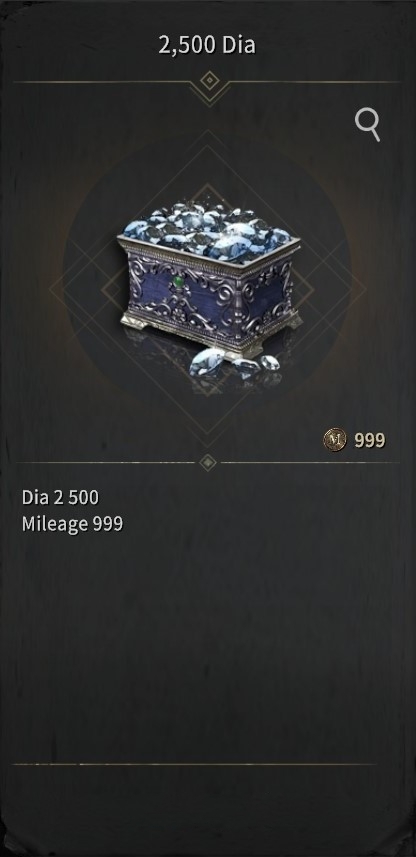Click the empty area below the Mileage text

pos(208,645)
